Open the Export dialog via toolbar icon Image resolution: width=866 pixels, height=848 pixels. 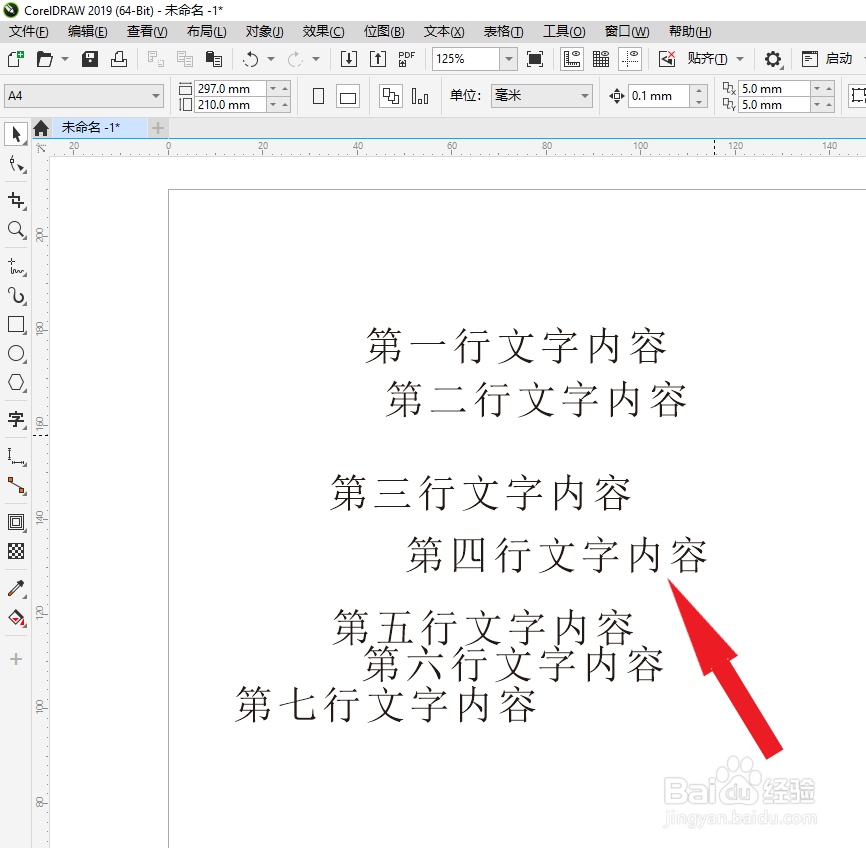[x=378, y=58]
